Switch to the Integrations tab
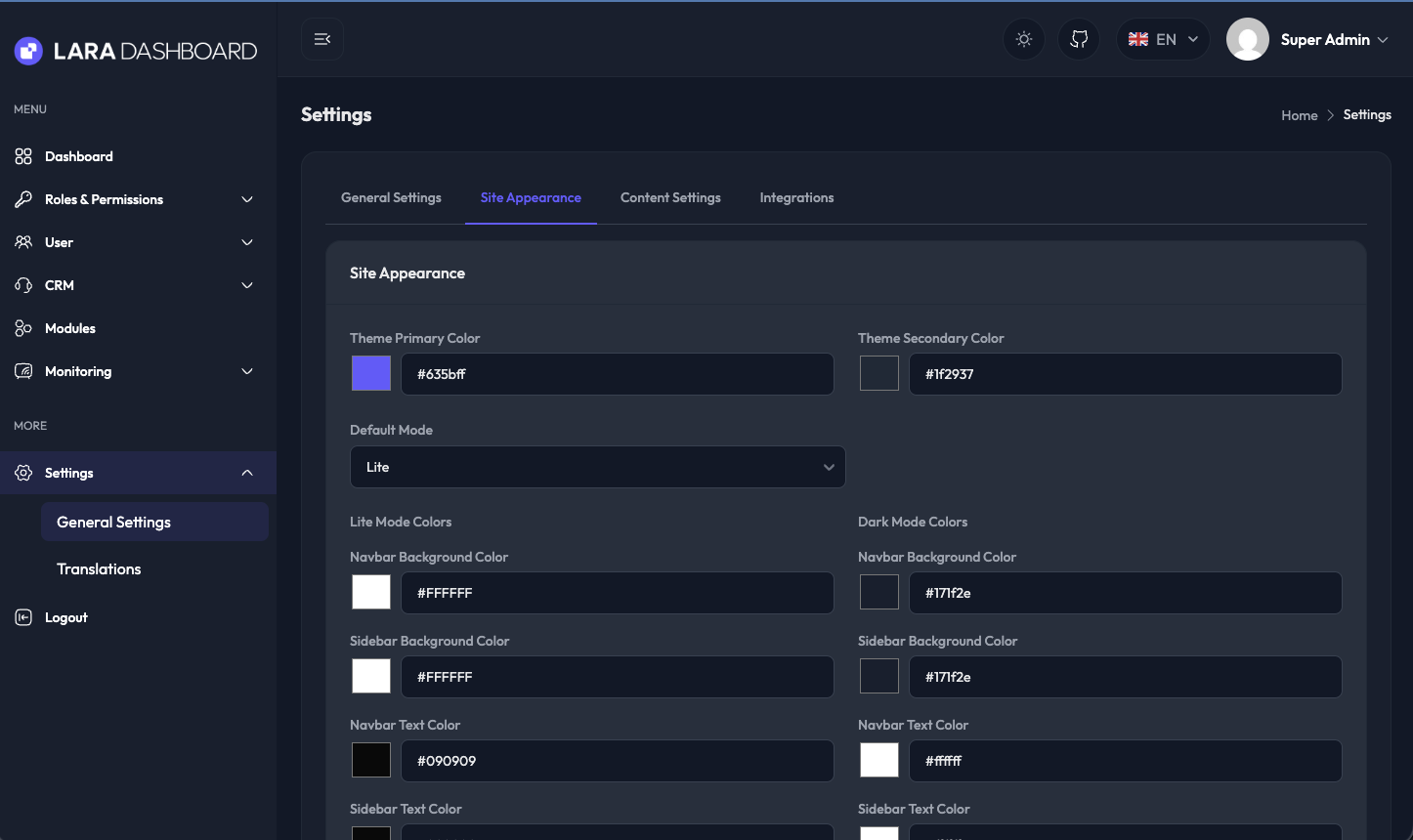The width and height of the screenshot is (1413, 840). pyautogui.click(x=796, y=197)
